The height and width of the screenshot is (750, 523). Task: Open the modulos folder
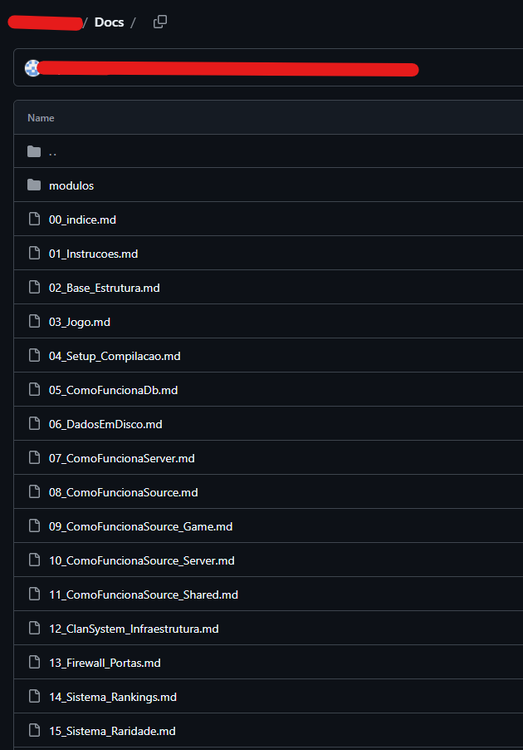pyautogui.click(x=71, y=186)
